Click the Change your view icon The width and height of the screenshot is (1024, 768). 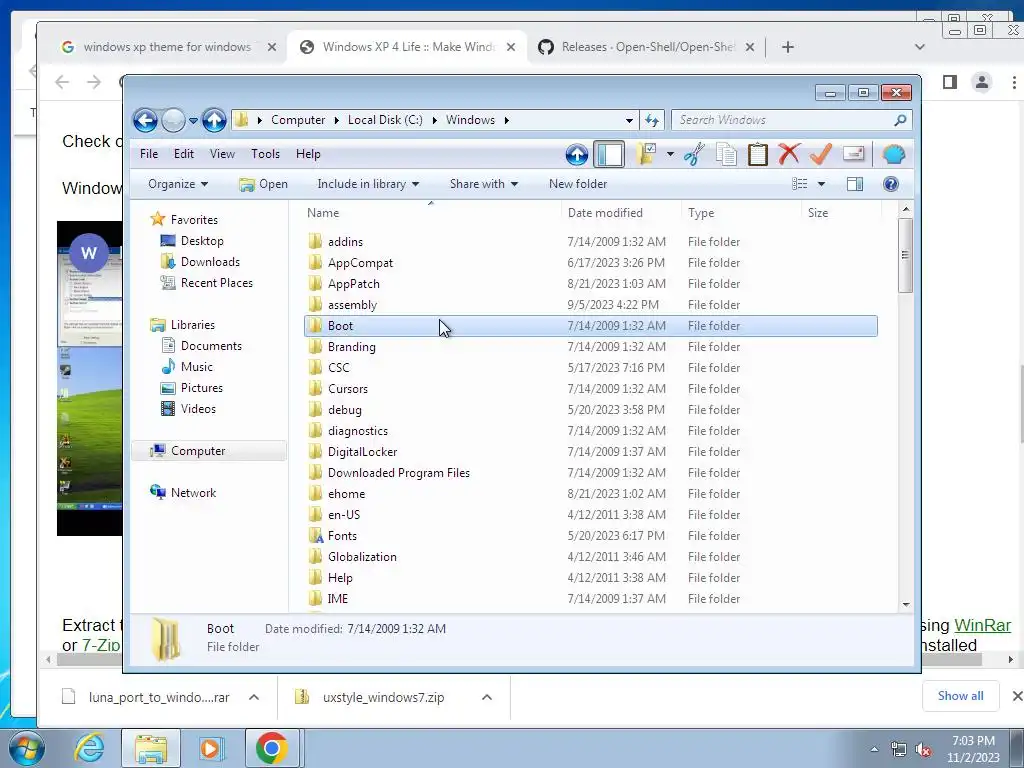point(800,184)
